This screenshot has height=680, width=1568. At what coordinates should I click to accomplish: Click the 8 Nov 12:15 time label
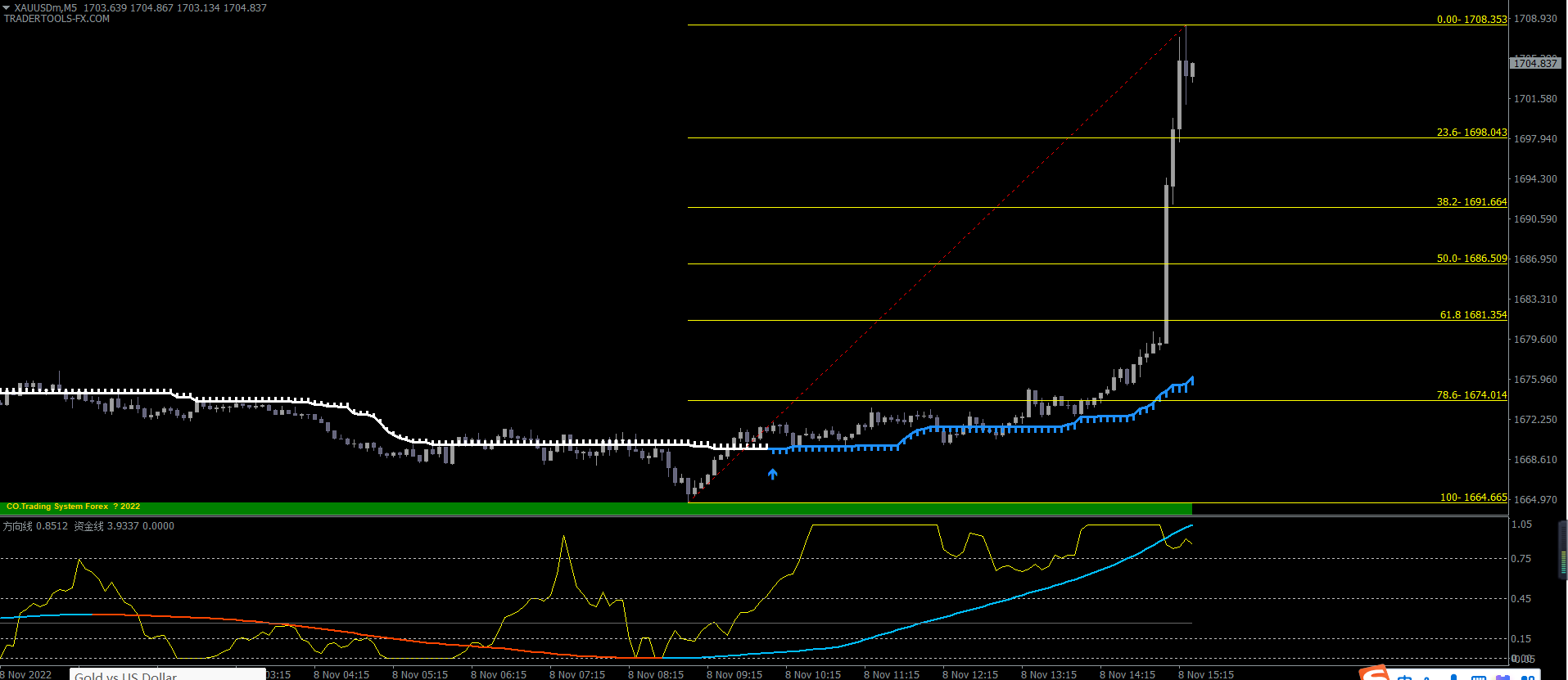point(970,674)
